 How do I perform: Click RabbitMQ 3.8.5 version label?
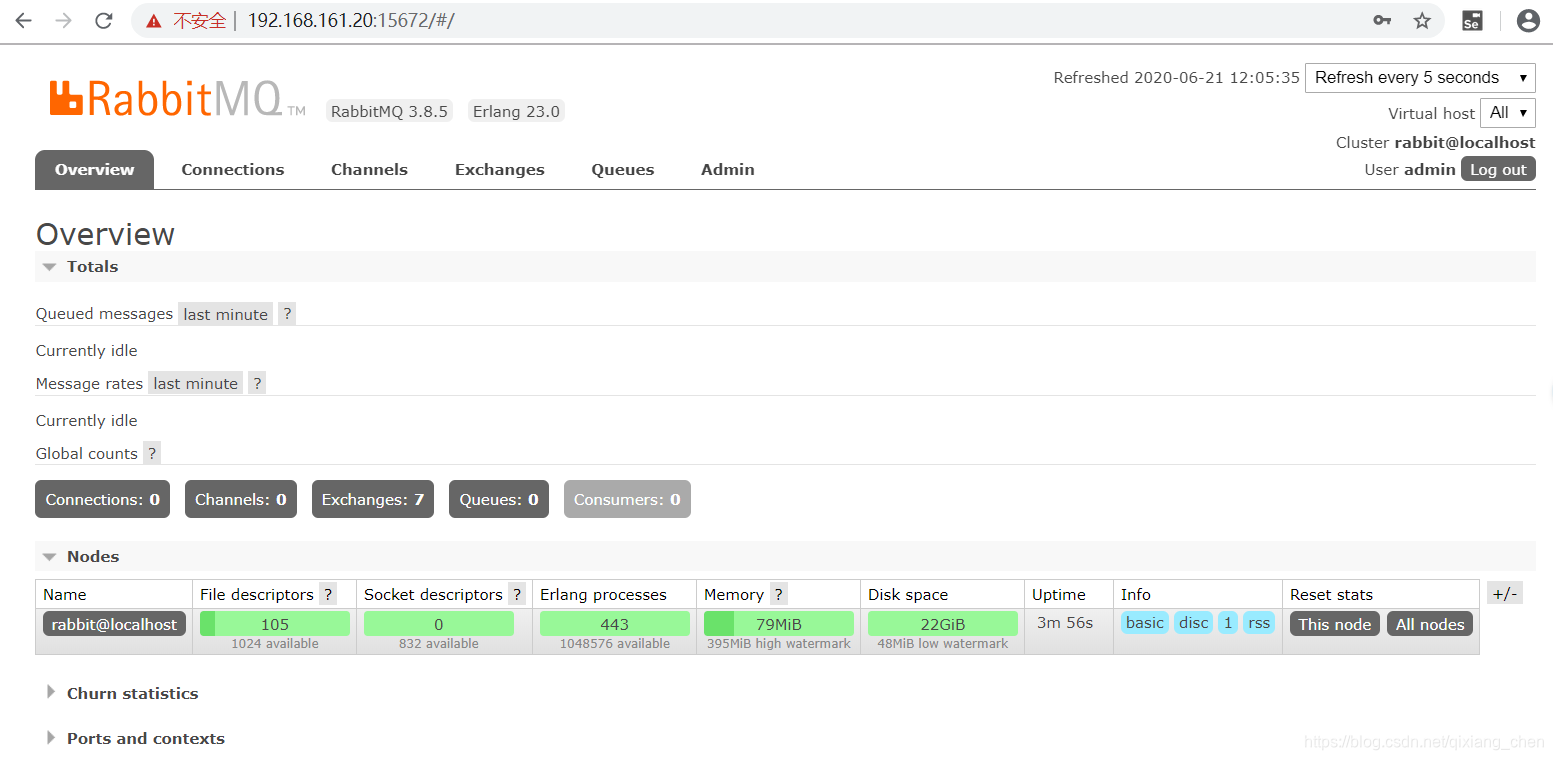[x=390, y=111]
